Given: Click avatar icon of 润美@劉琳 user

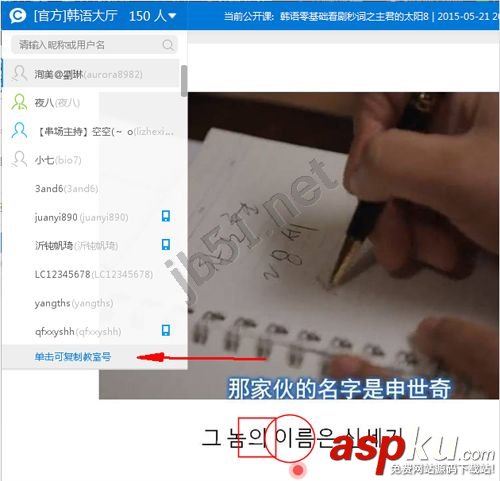Looking at the screenshot, I should 19,74.
